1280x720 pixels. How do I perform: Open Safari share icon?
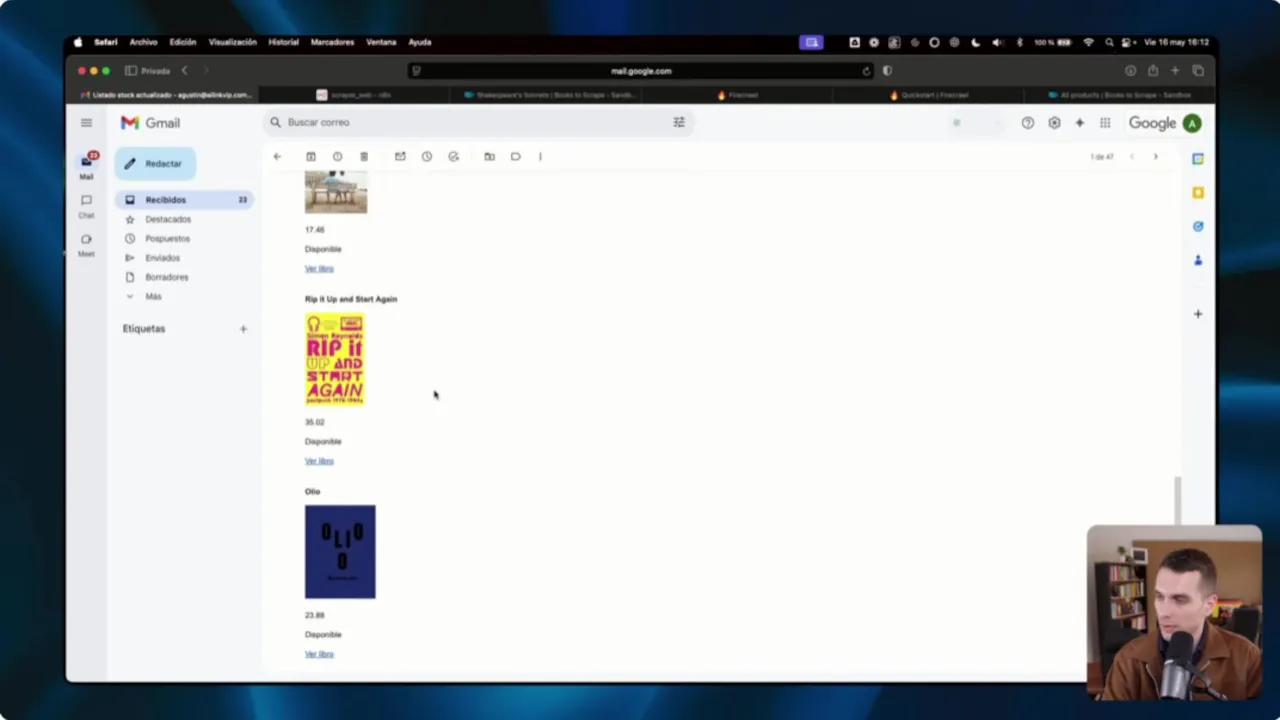[1153, 71]
